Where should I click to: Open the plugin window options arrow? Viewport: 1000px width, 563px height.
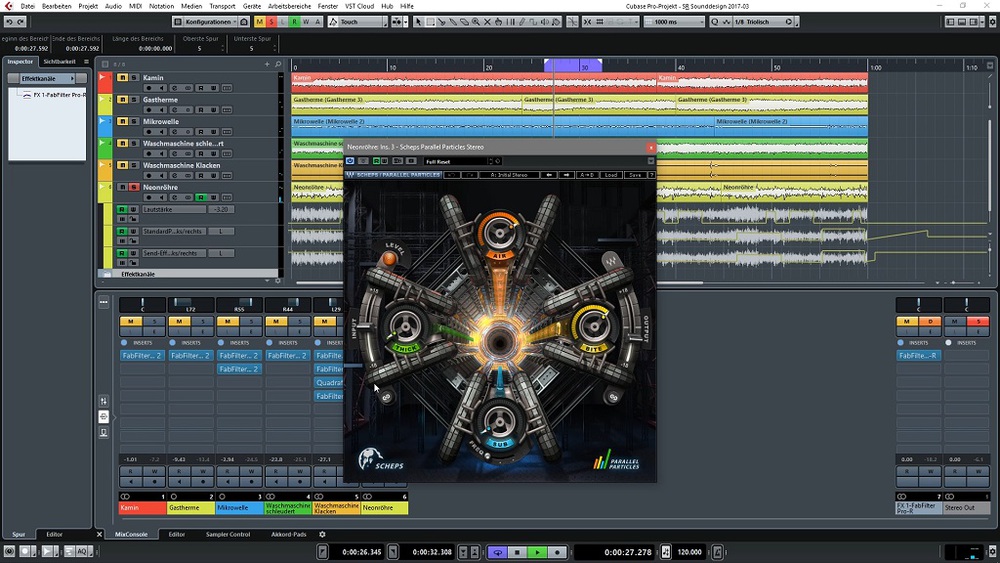[x=651, y=161]
